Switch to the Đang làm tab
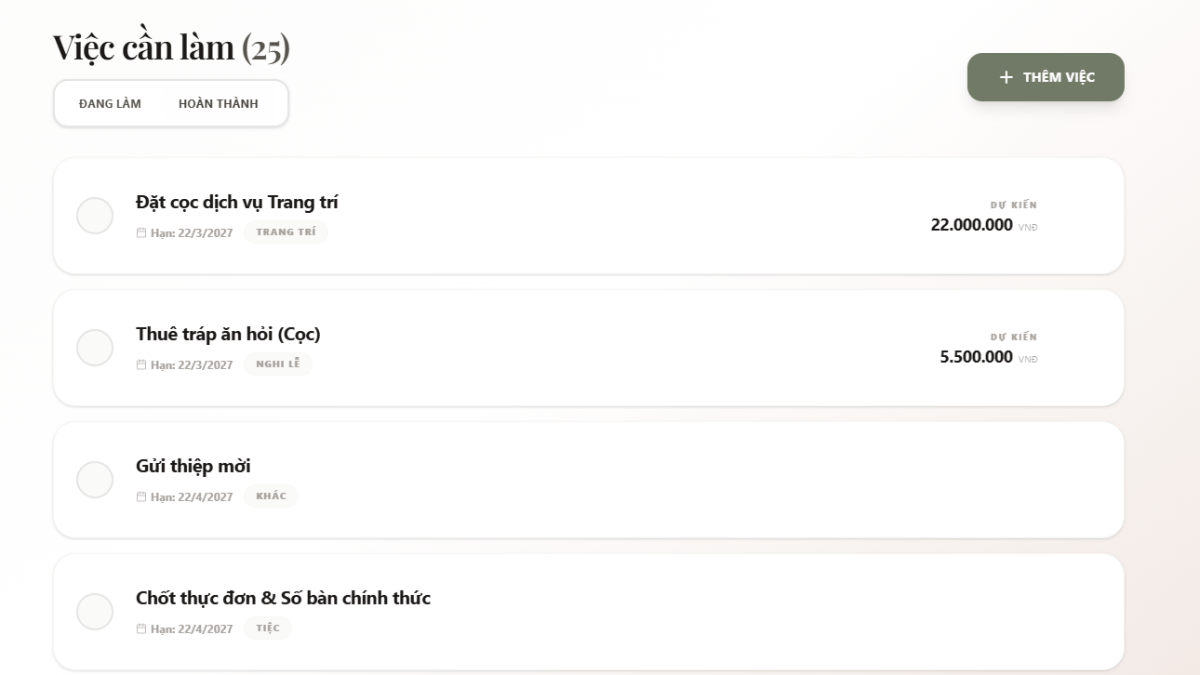Viewport: 1200px width, 675px height. pos(110,104)
